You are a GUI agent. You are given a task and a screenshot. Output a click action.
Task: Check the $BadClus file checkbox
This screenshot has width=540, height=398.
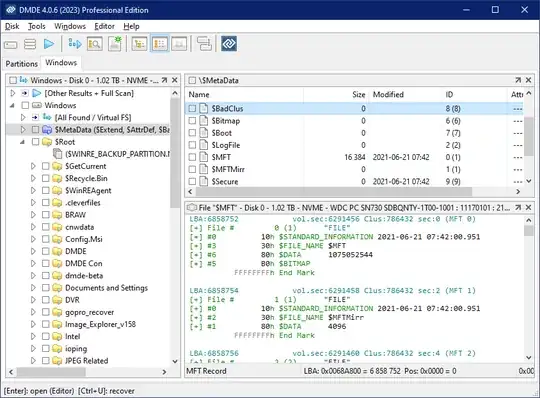(192, 108)
